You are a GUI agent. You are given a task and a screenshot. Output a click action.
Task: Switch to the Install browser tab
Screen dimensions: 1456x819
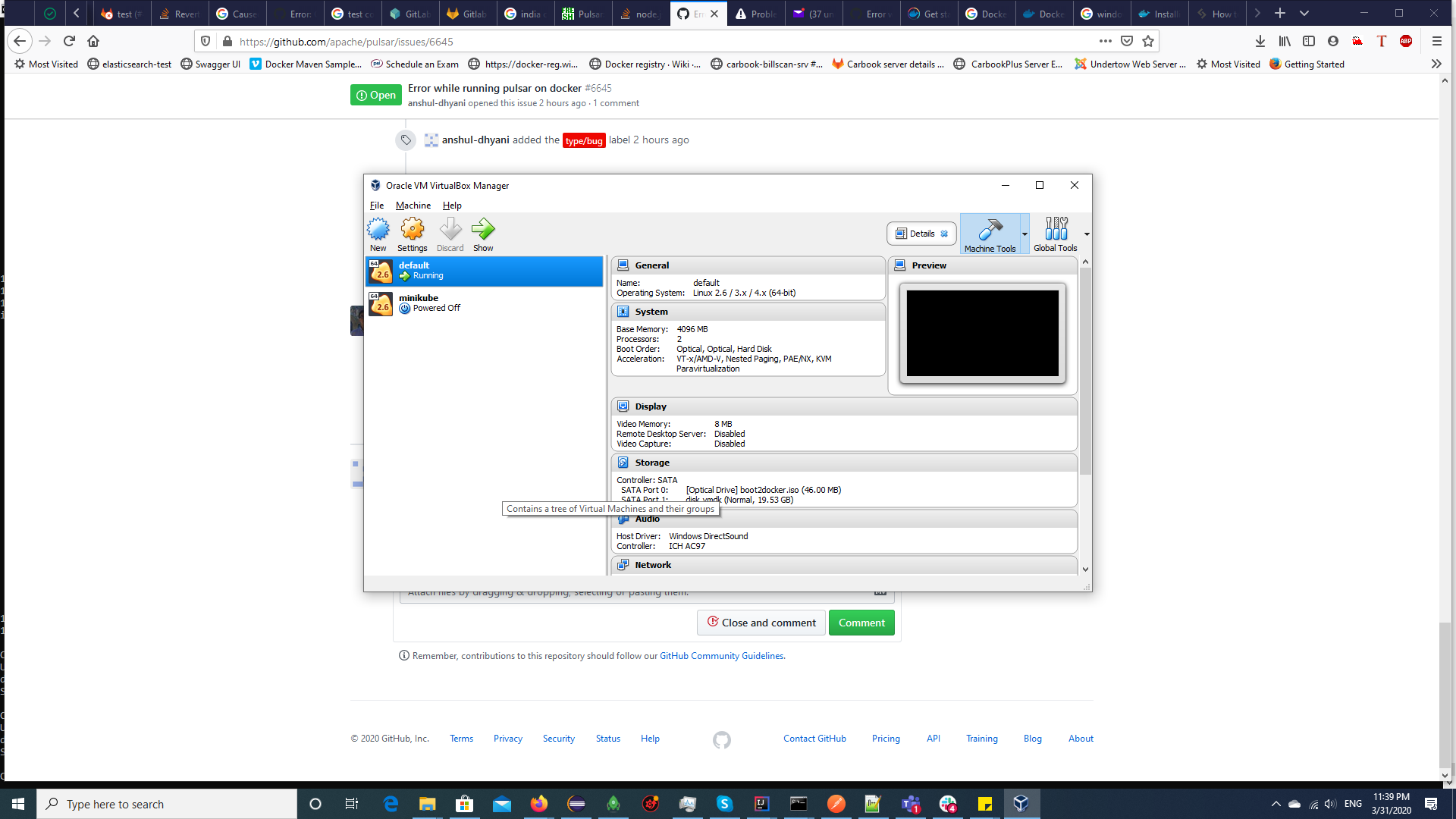pyautogui.click(x=1159, y=14)
